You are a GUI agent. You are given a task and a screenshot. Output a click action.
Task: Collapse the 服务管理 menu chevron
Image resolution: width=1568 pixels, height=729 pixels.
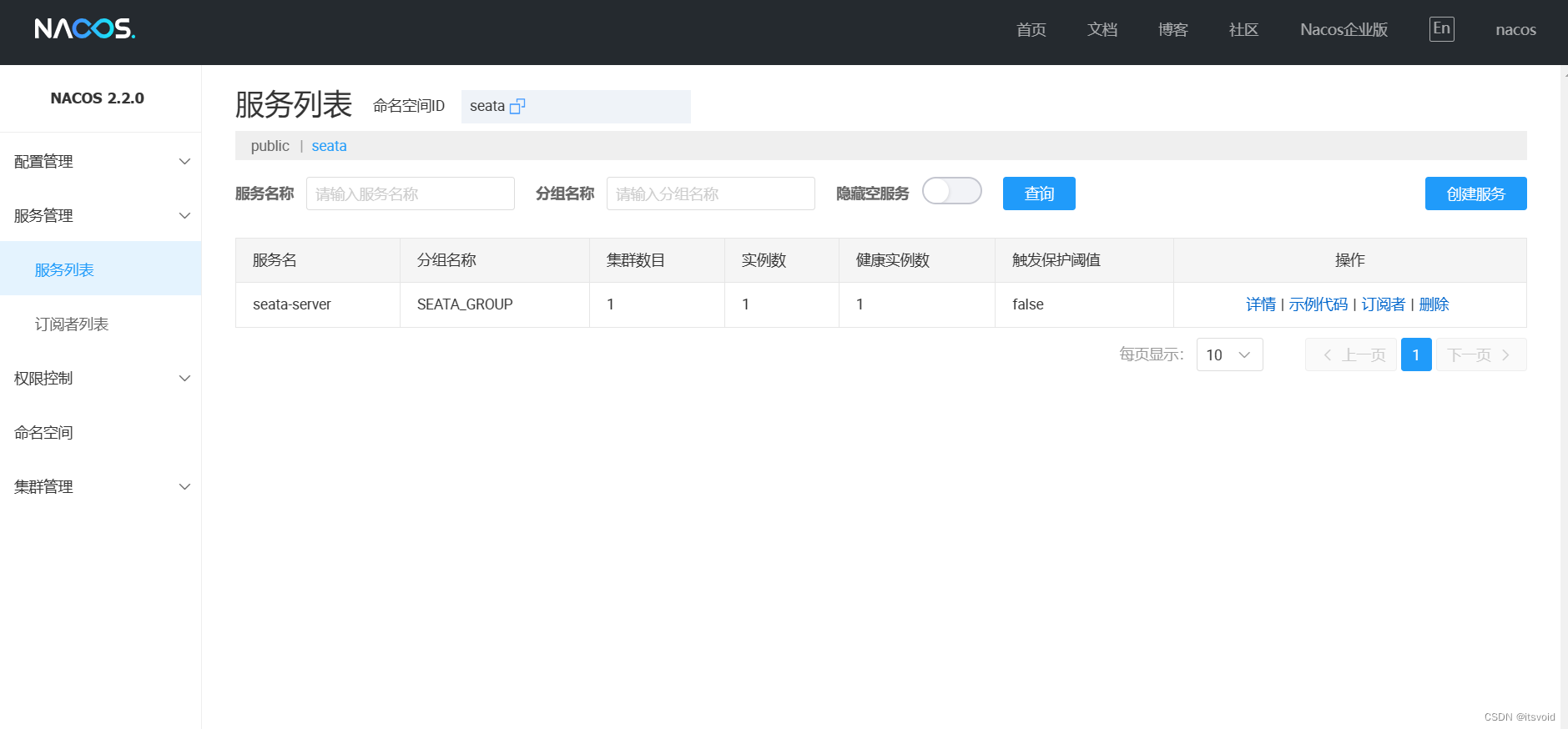pos(185,215)
